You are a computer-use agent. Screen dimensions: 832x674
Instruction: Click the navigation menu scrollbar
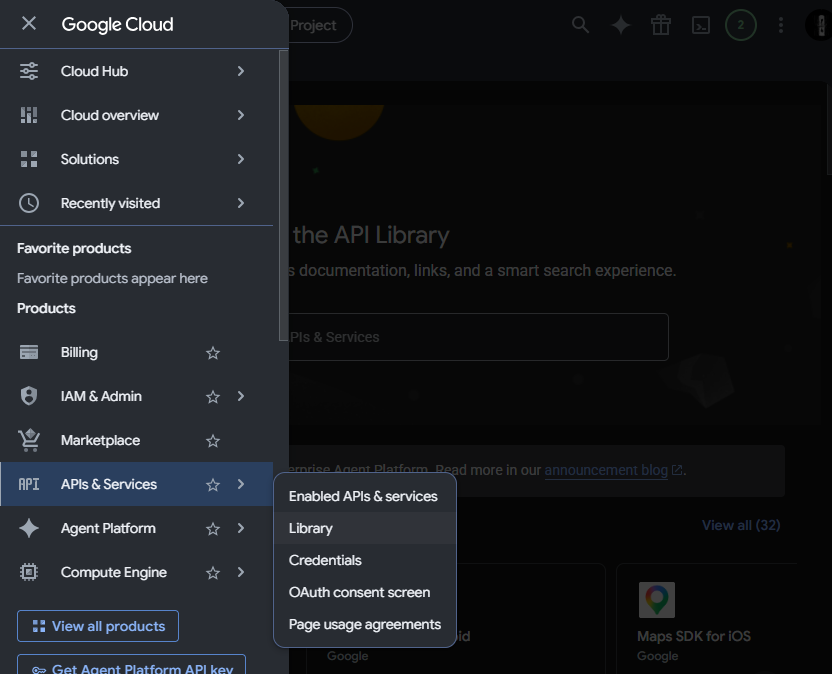pyautogui.click(x=283, y=196)
